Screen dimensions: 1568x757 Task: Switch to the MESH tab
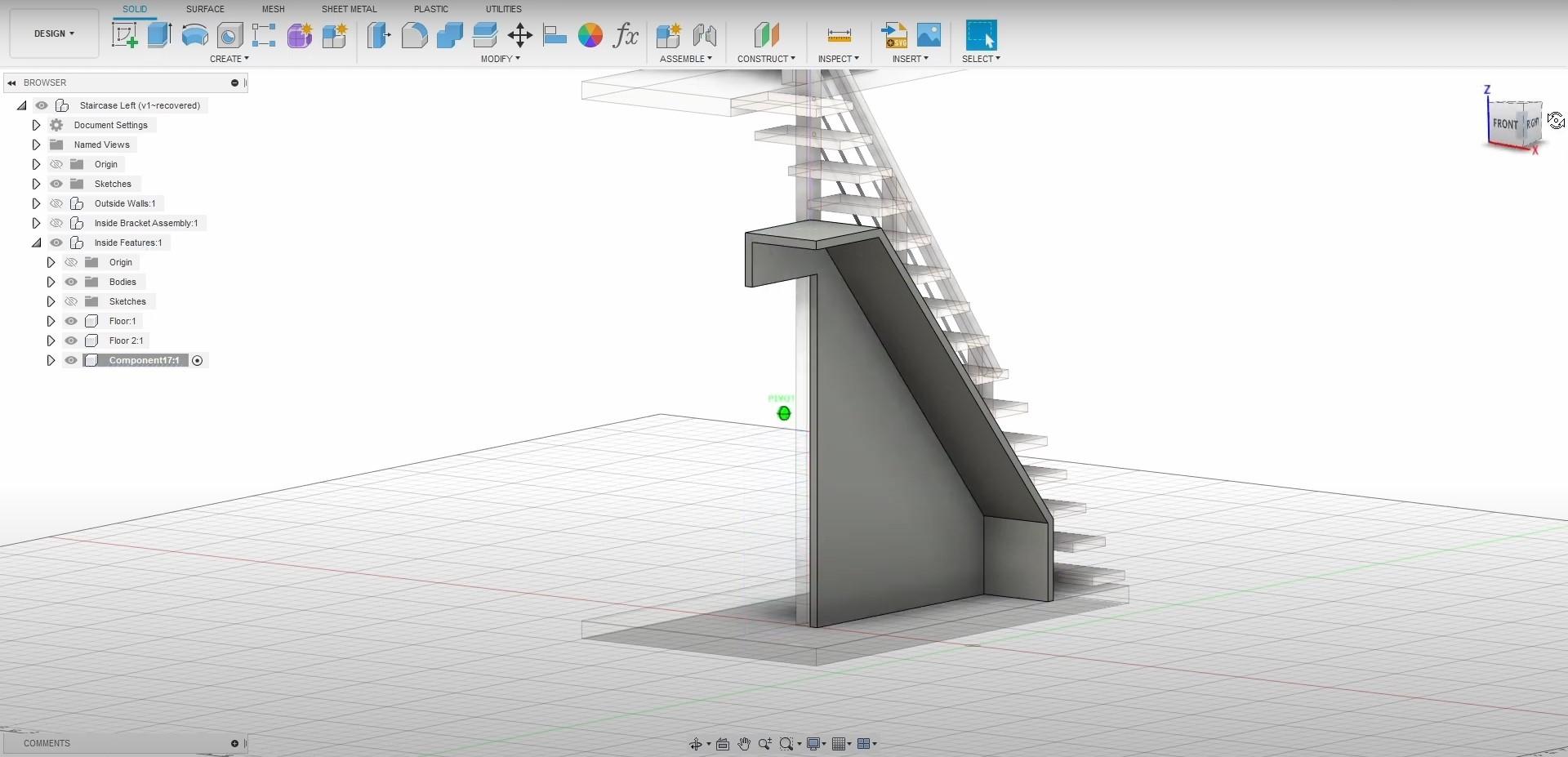coord(274,9)
